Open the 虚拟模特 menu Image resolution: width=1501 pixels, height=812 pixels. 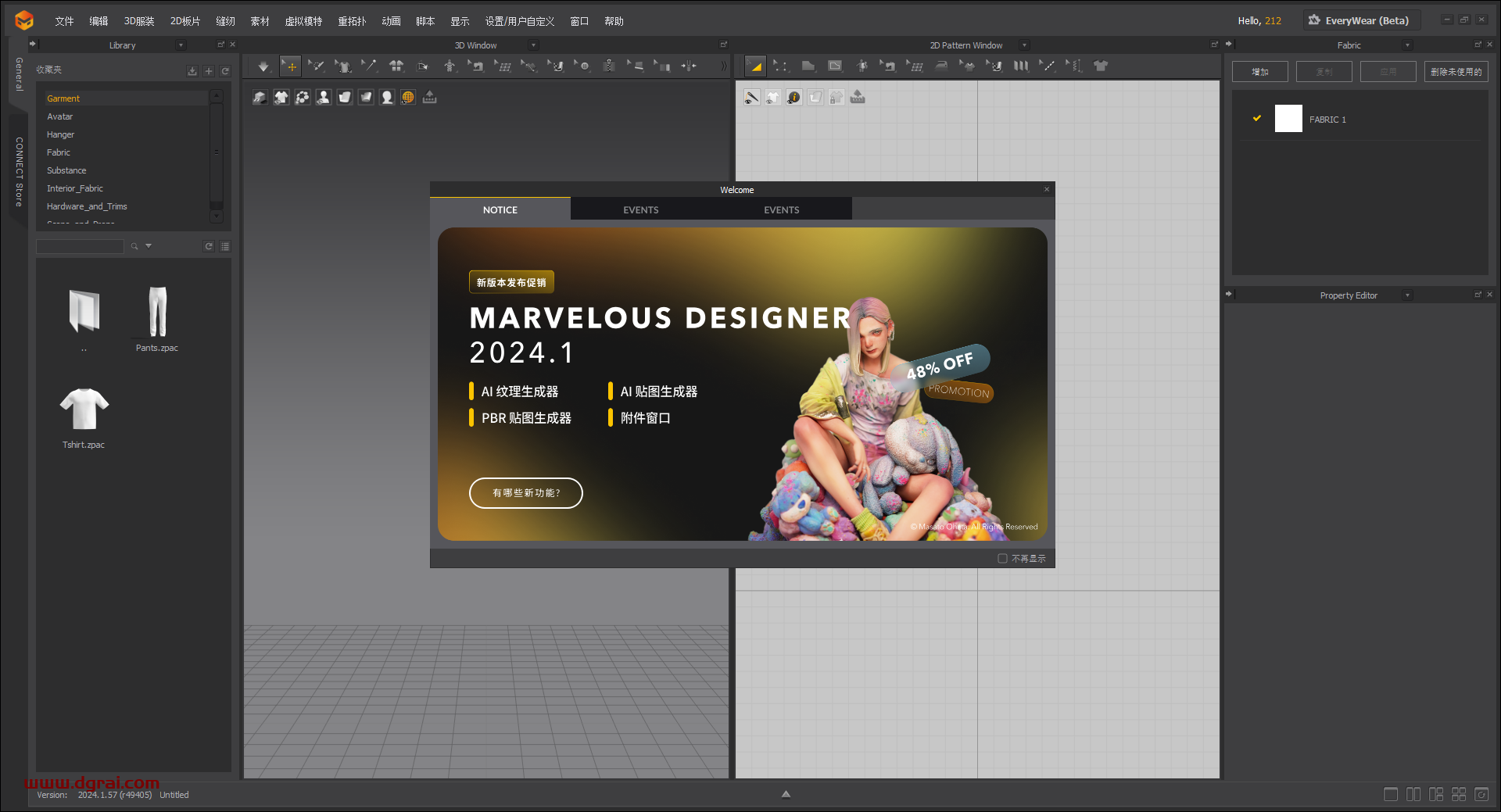point(303,21)
